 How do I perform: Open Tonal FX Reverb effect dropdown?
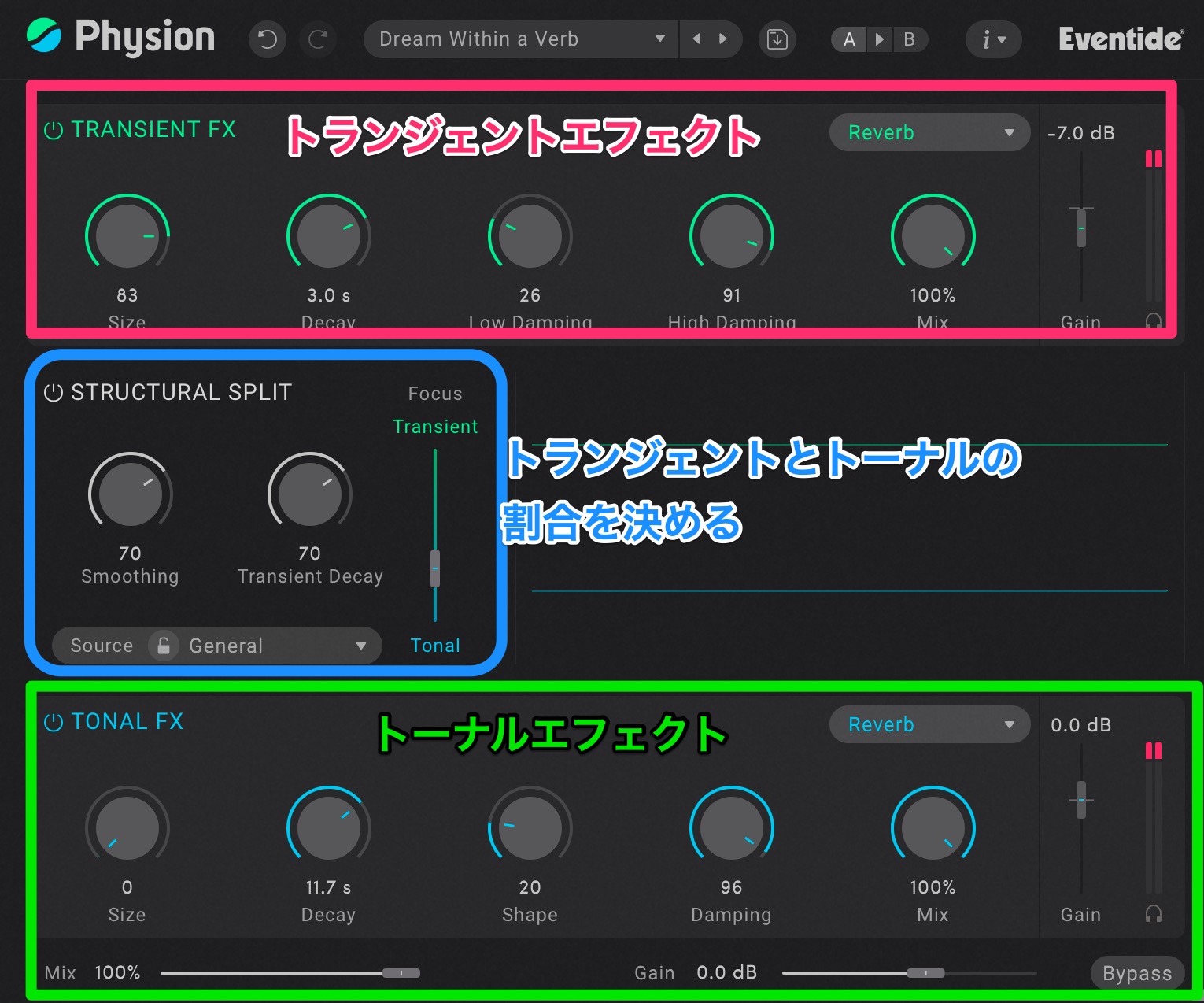click(929, 725)
